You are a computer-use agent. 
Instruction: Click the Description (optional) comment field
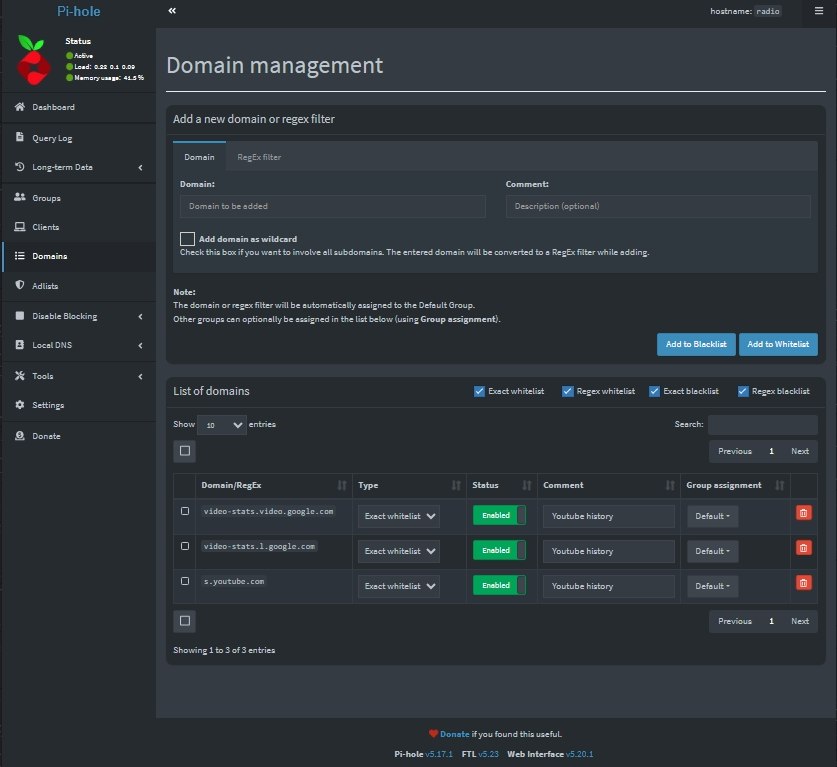658,206
